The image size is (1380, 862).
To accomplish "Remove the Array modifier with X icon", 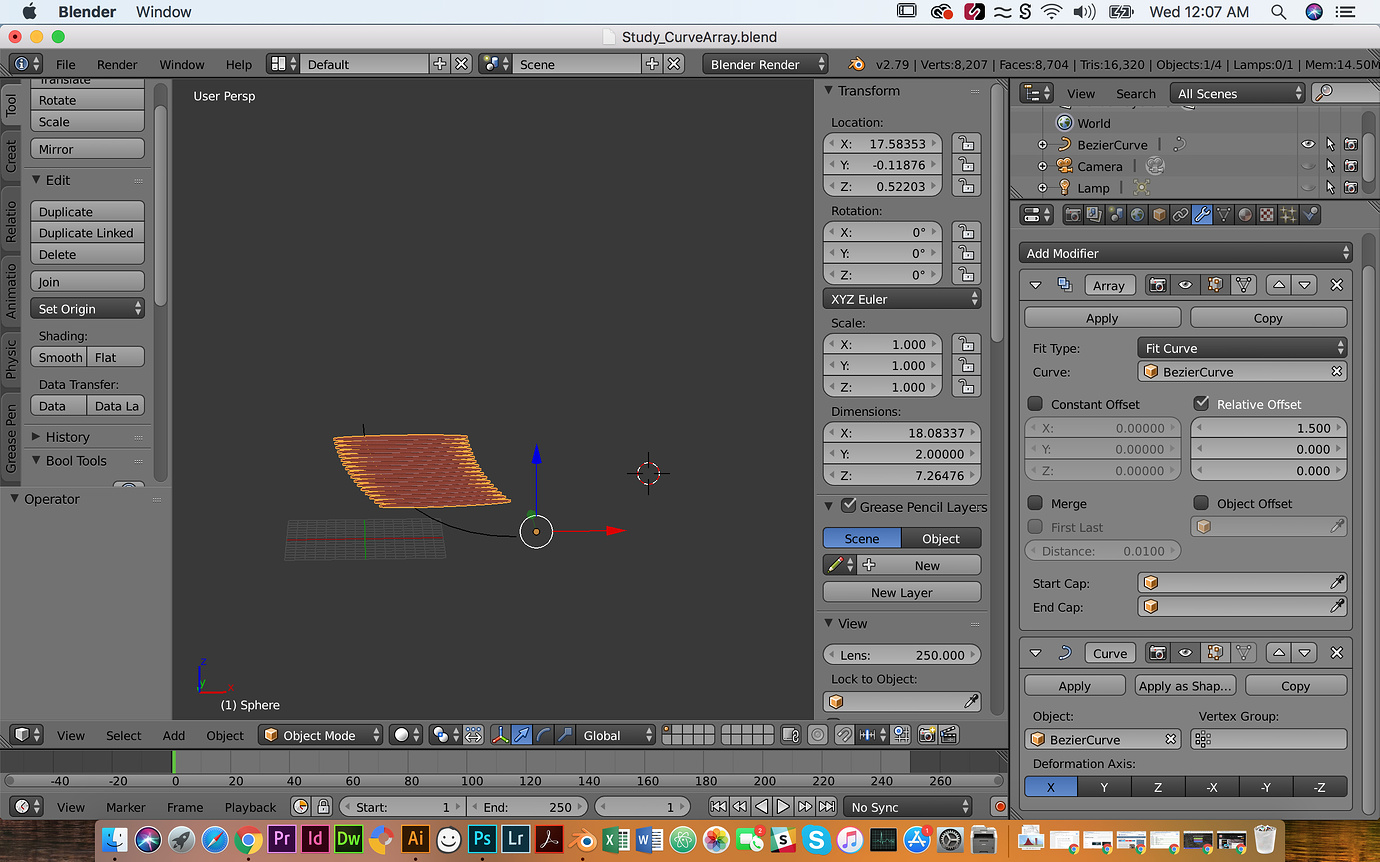I will click(x=1336, y=285).
